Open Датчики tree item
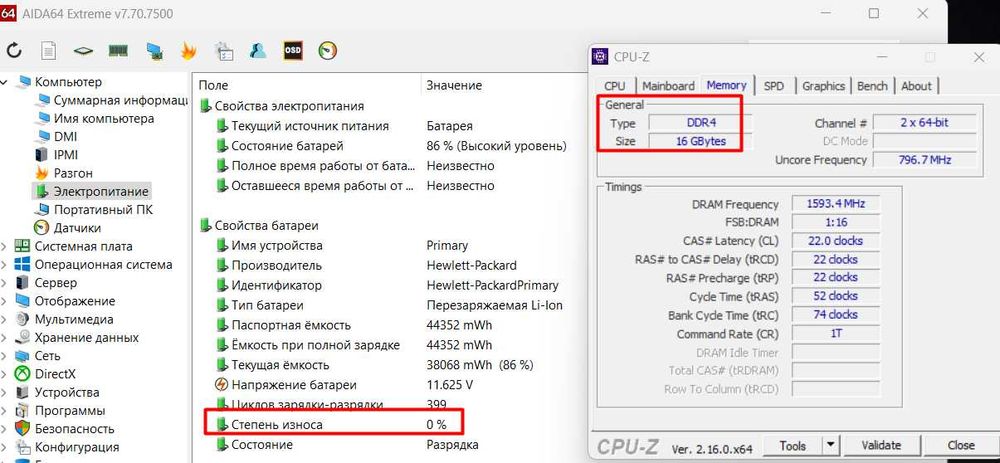The width and height of the screenshot is (1000, 463). 77,228
